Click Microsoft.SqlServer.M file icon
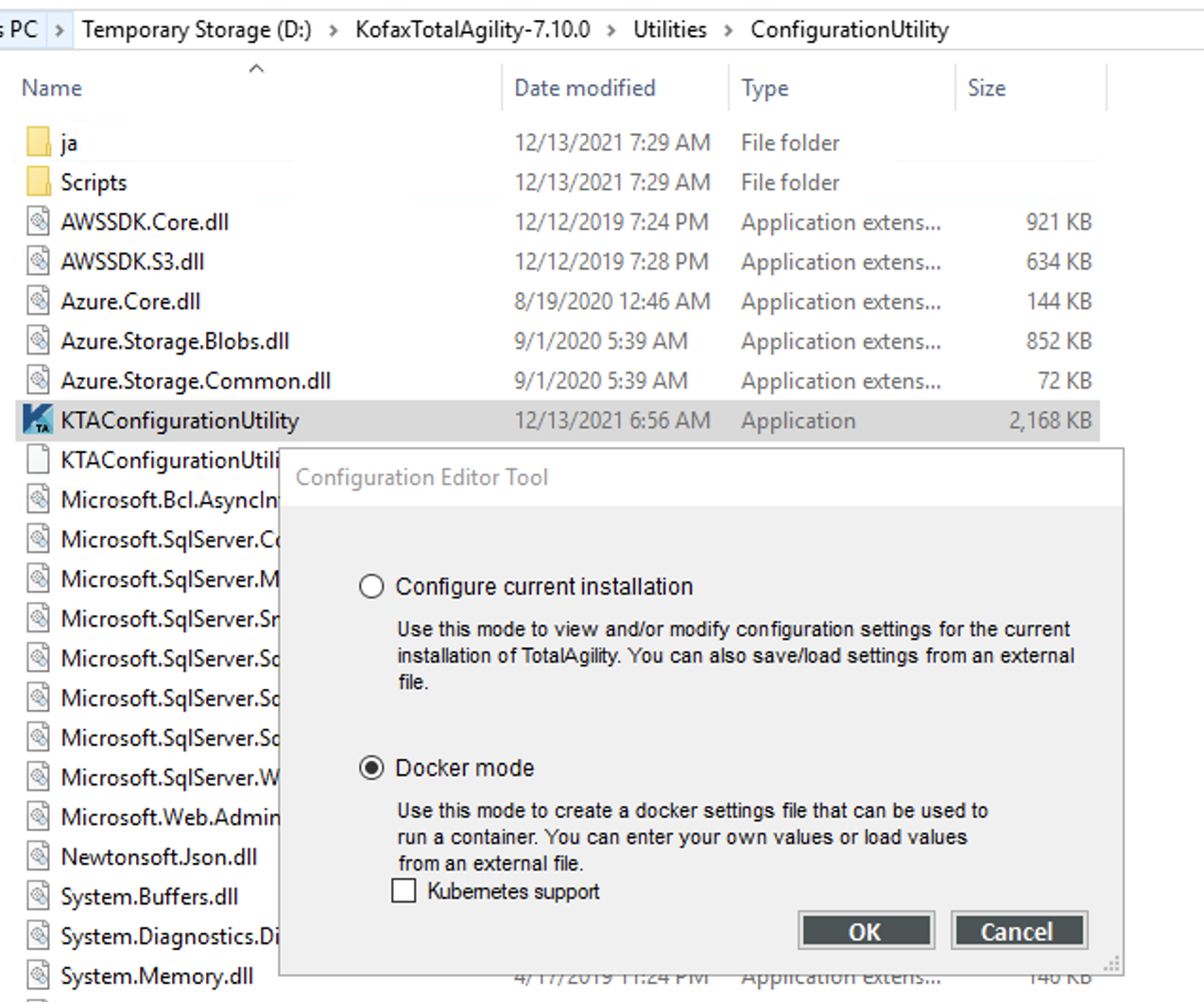The image size is (1204, 1002). coord(38,579)
